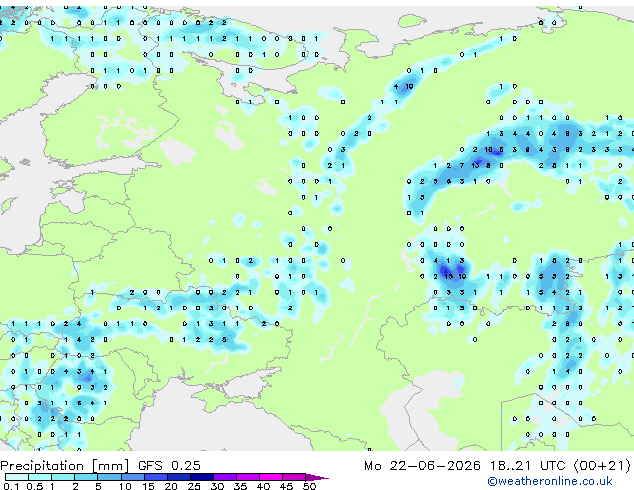Click the 45–50 mm legend color swatch

294,477
